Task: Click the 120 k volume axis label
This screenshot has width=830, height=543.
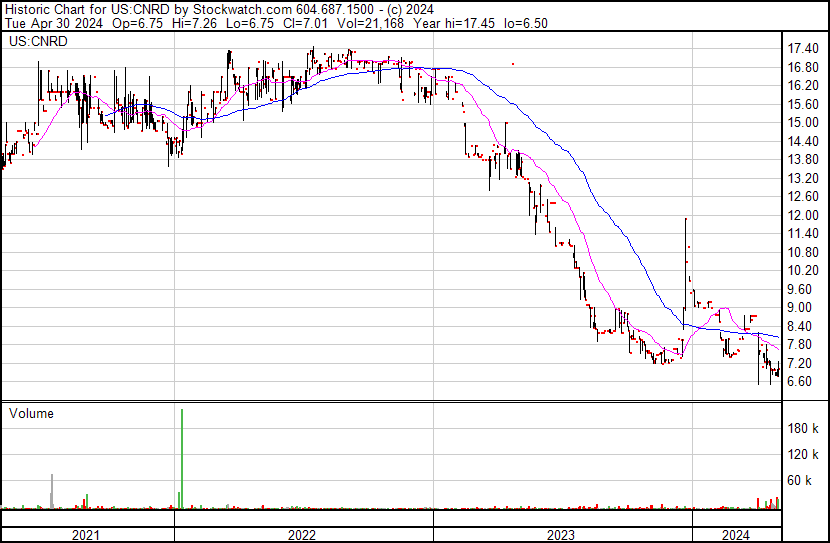Action: click(x=804, y=455)
